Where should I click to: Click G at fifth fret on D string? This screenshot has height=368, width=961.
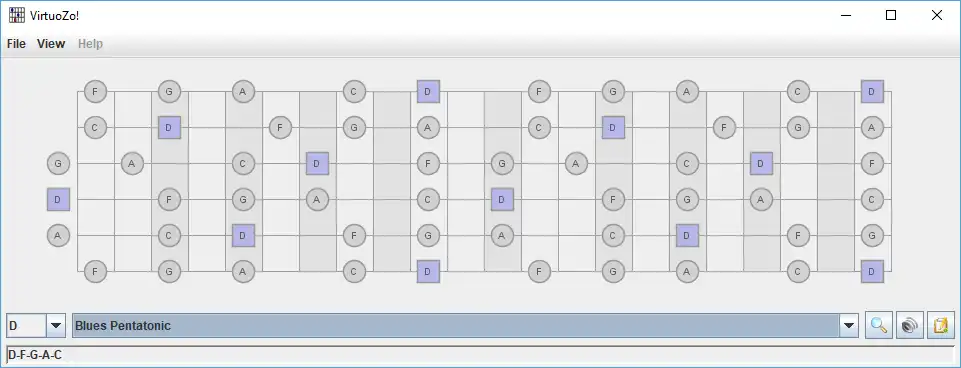[243, 199]
